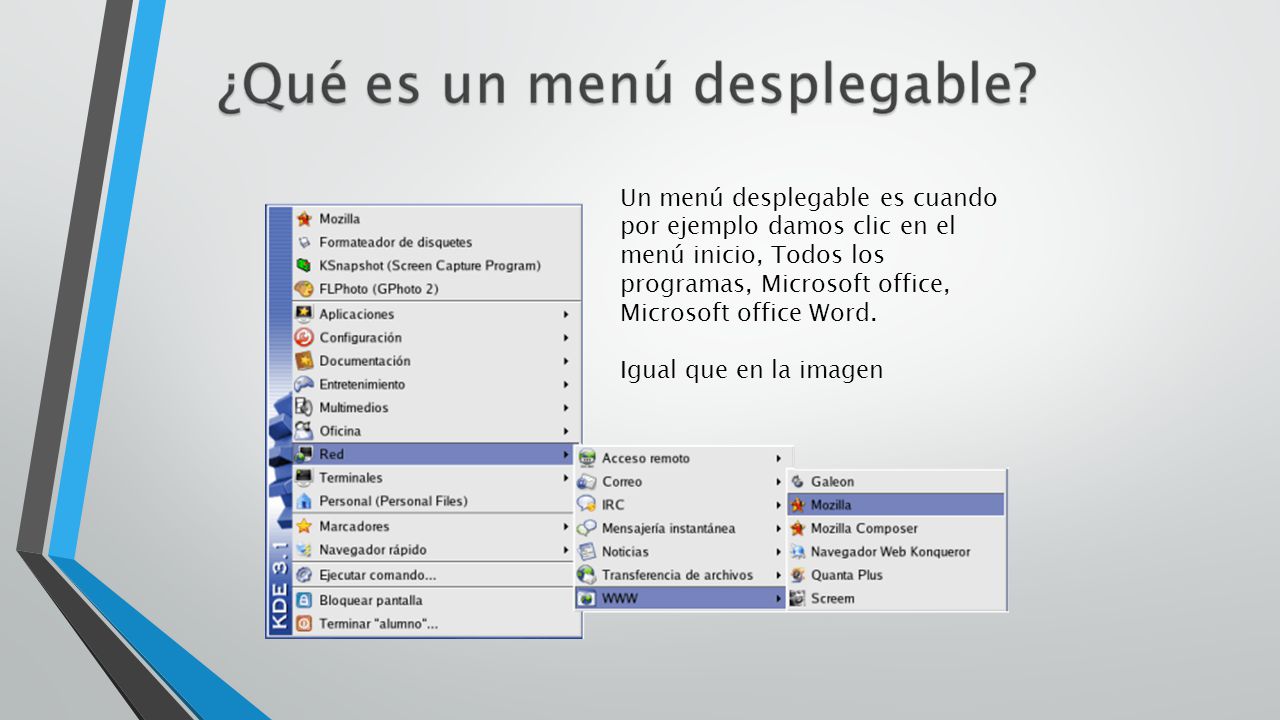The height and width of the screenshot is (720, 1280).
Task: Click the Mozilla Composer icon
Action: click(x=798, y=528)
